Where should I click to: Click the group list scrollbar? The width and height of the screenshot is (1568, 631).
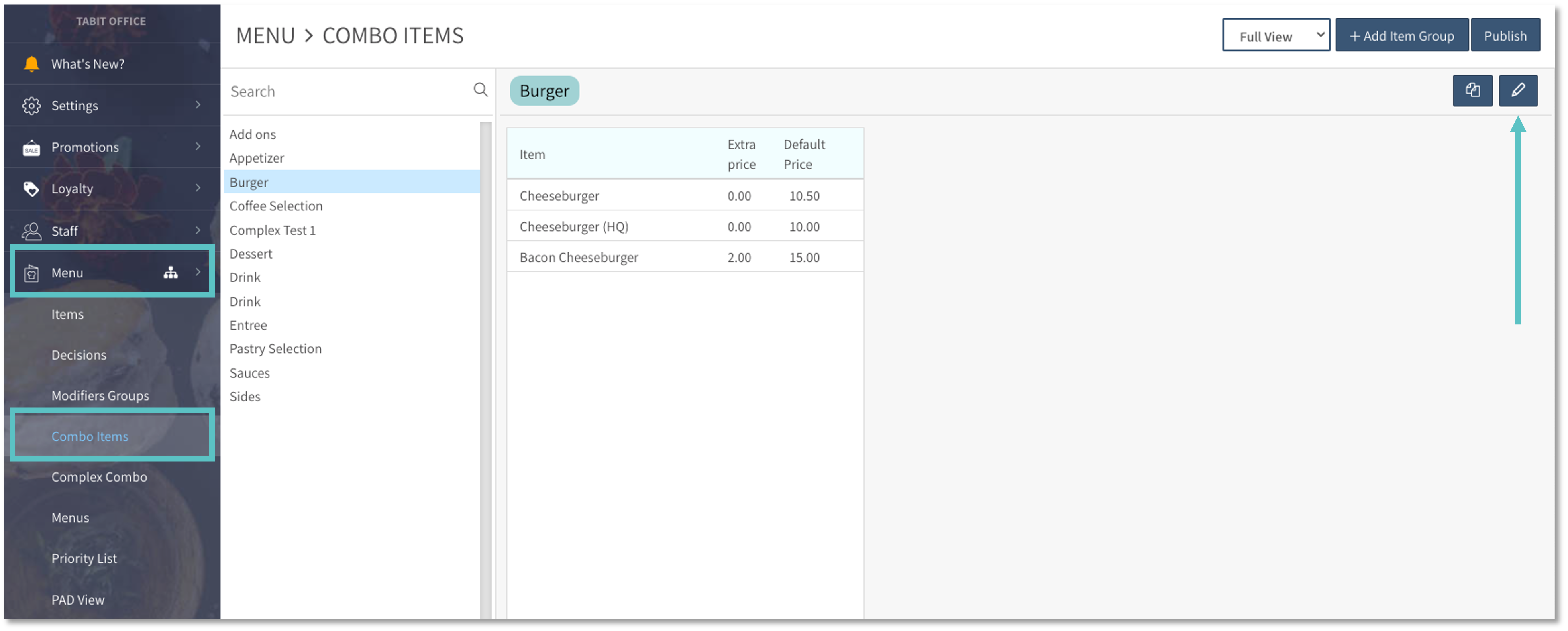pyautogui.click(x=485, y=365)
